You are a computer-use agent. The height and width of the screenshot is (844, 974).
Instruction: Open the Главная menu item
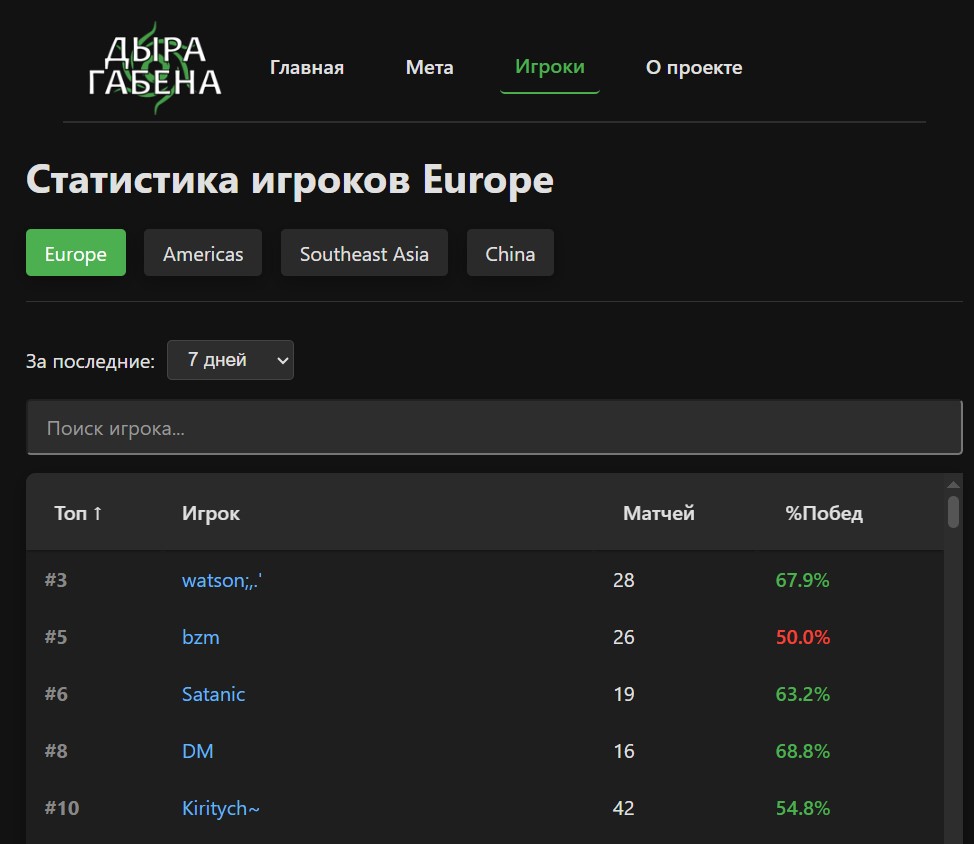tap(307, 67)
